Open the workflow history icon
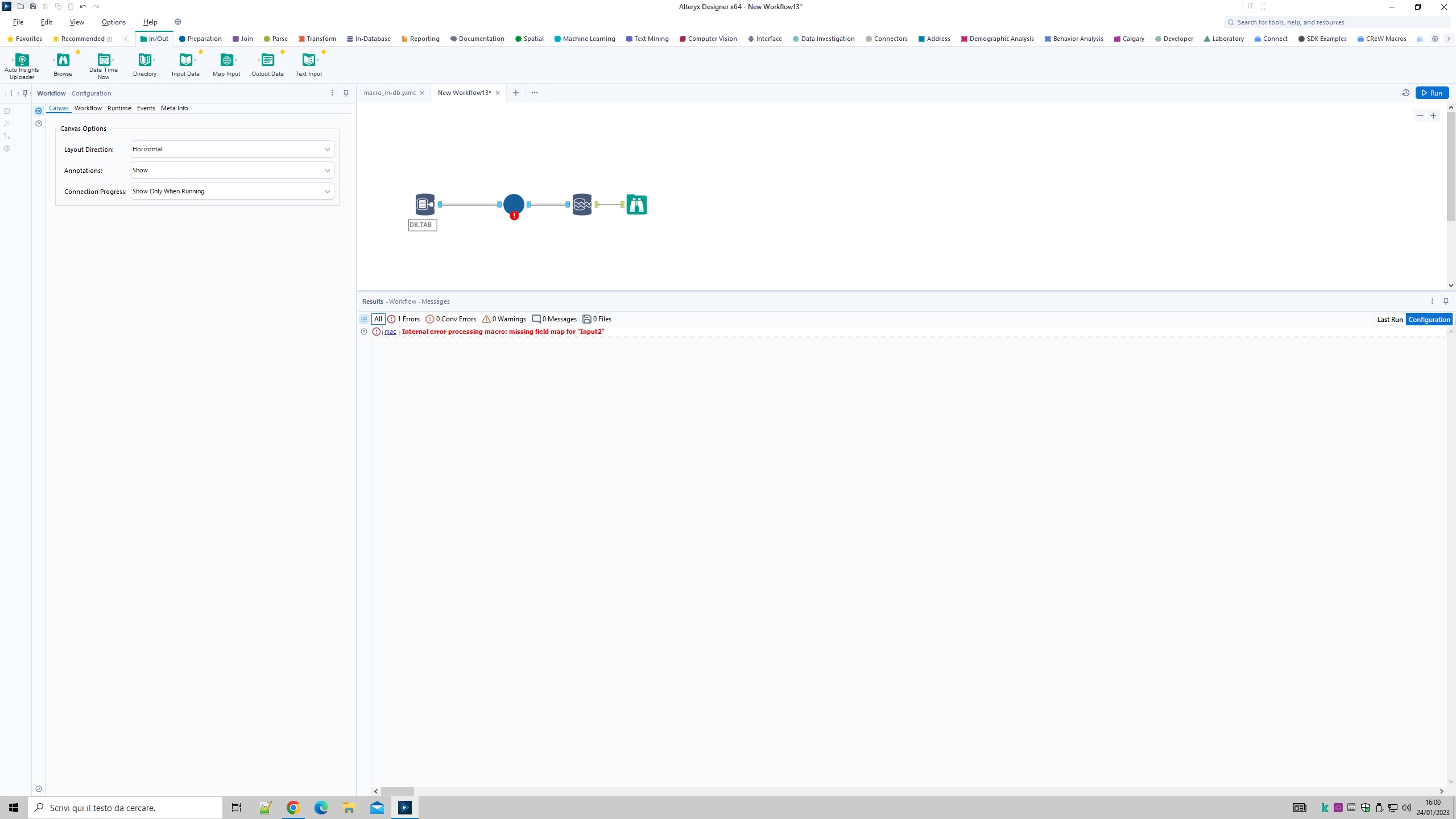This screenshot has width=1456, height=819. (1405, 93)
